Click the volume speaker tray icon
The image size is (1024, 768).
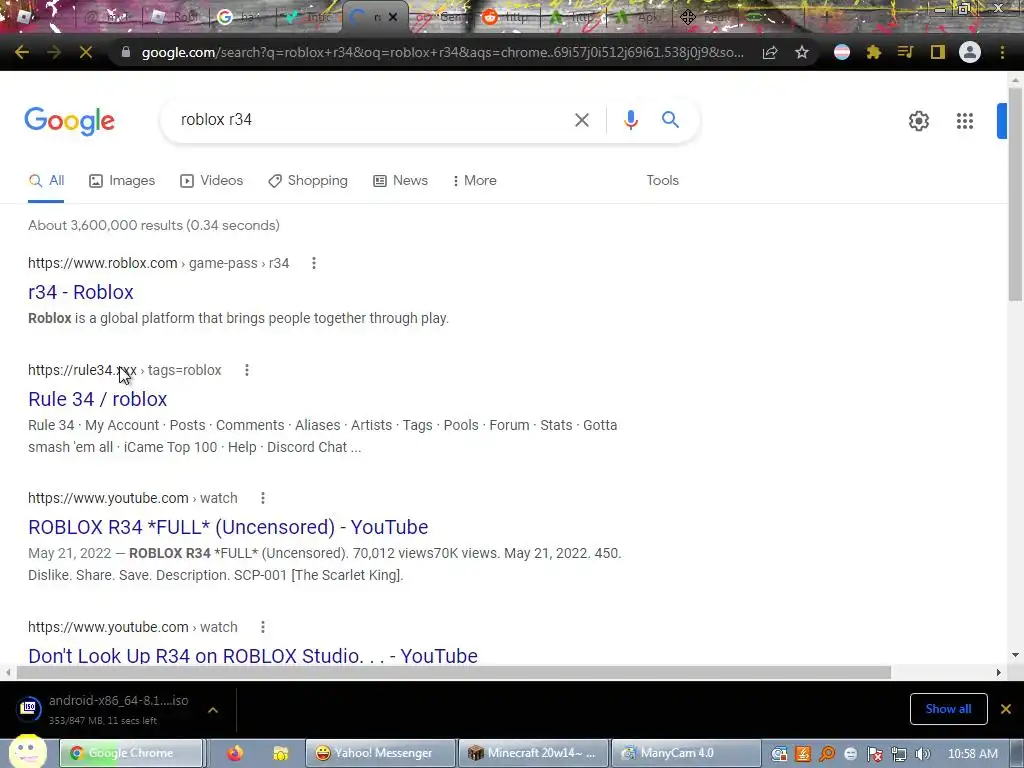pos(922,754)
